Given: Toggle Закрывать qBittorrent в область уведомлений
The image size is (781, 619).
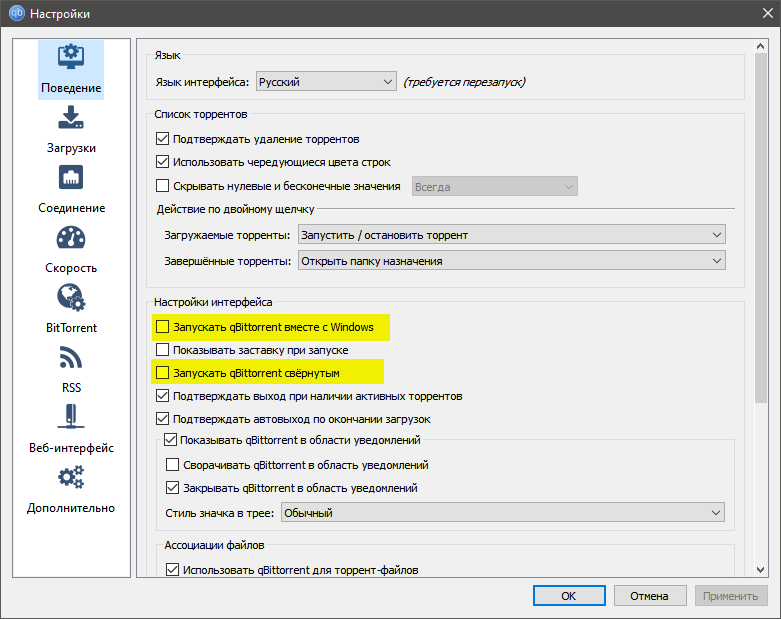Looking at the screenshot, I should [172, 488].
